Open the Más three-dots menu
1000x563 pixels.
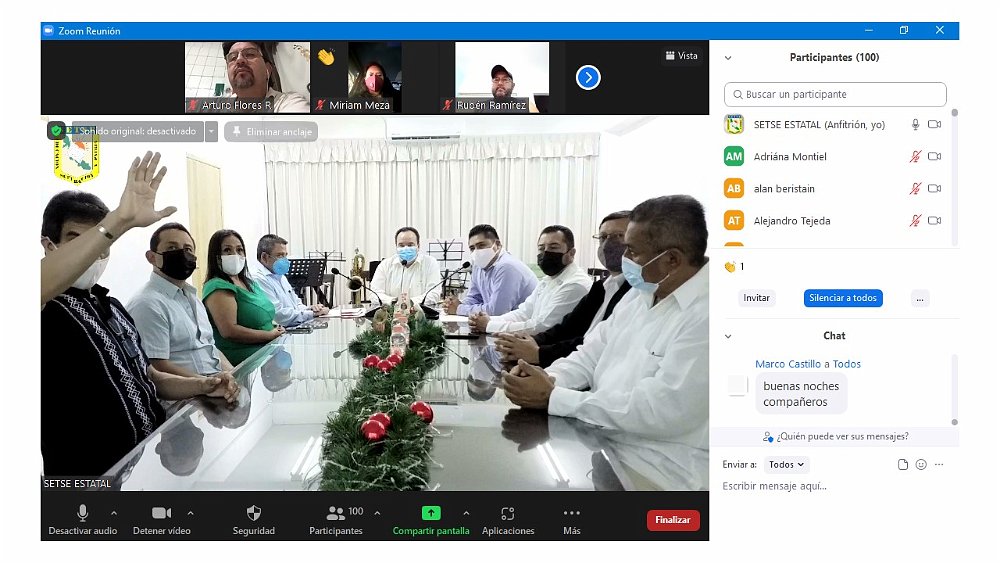(x=571, y=513)
